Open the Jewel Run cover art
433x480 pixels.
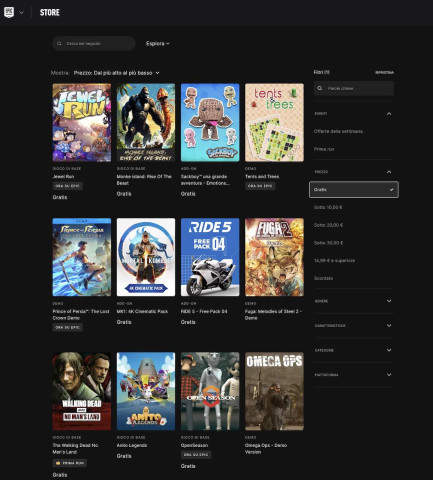[82, 122]
